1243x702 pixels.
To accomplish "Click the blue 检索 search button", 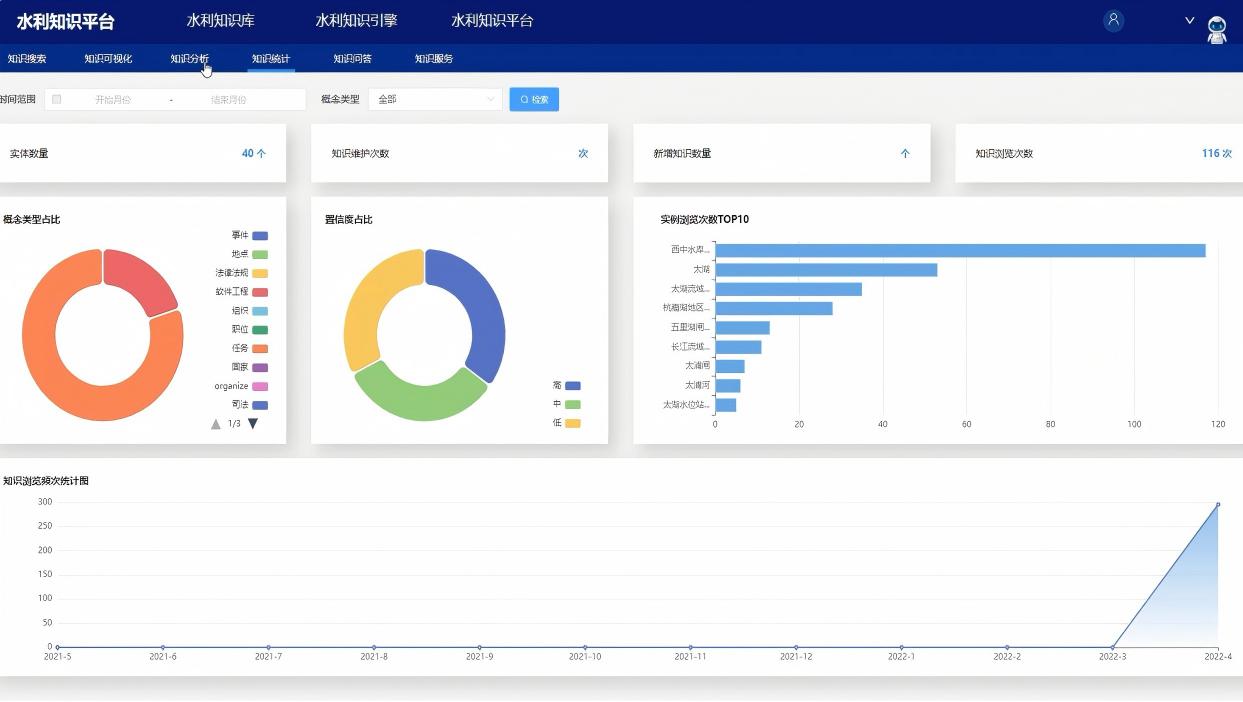I will click(534, 99).
